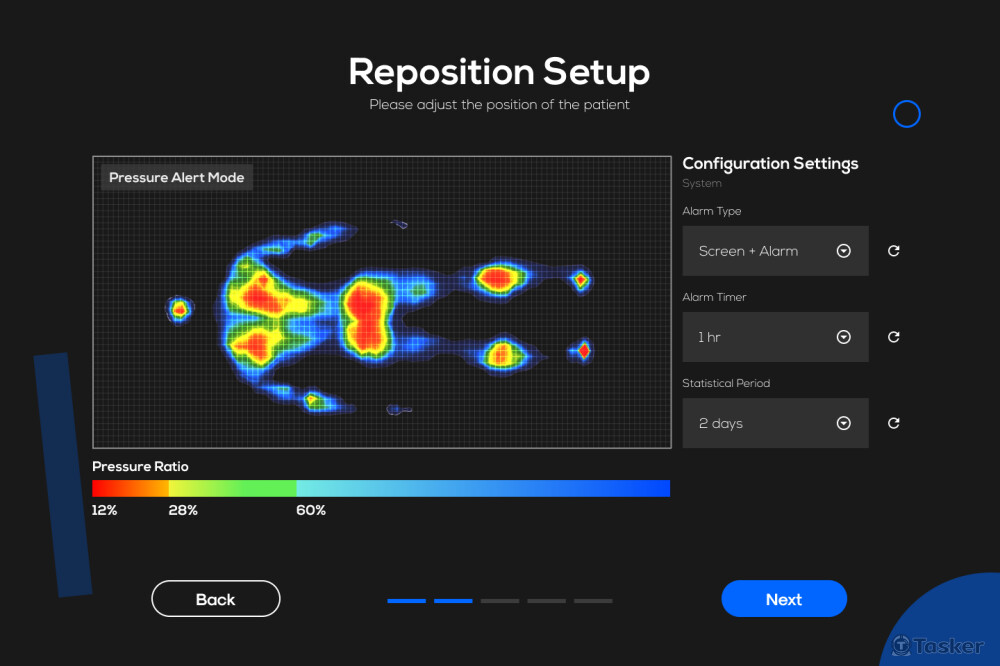This screenshot has height=666, width=1000.
Task: Click the red segment of Pressure Ratio bar
Action: (x=130, y=488)
